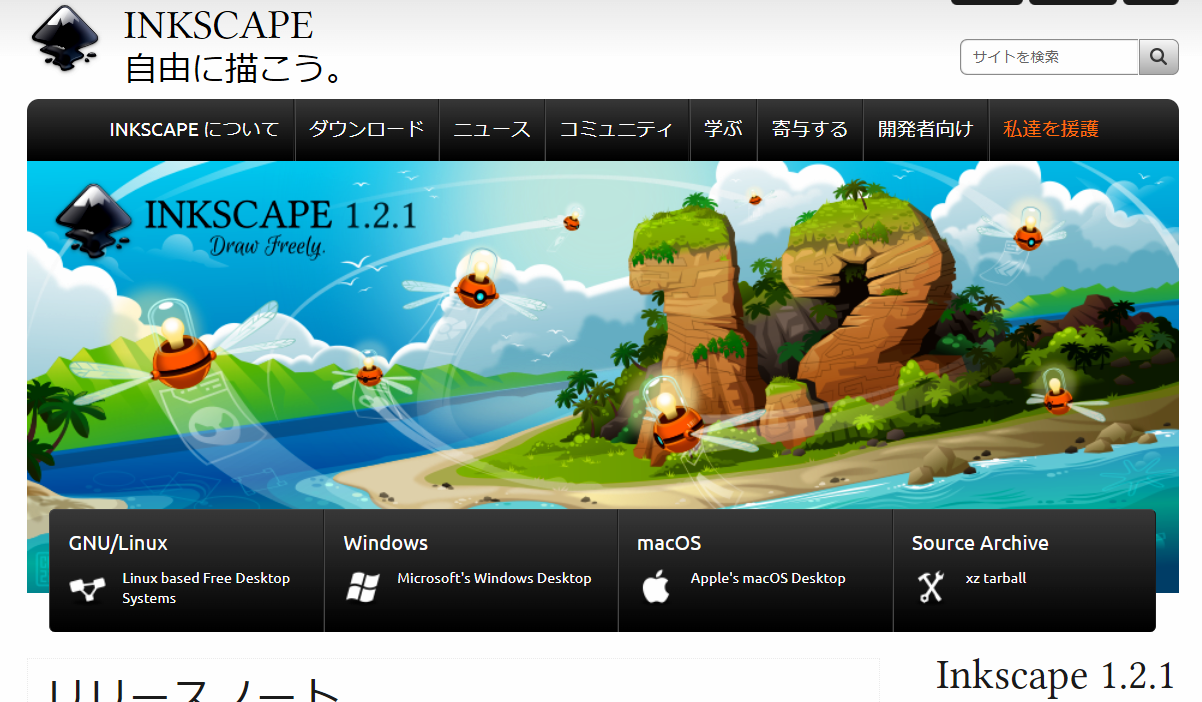Click the Apple logo icon
This screenshot has width=1202, height=702.
[x=655, y=588]
